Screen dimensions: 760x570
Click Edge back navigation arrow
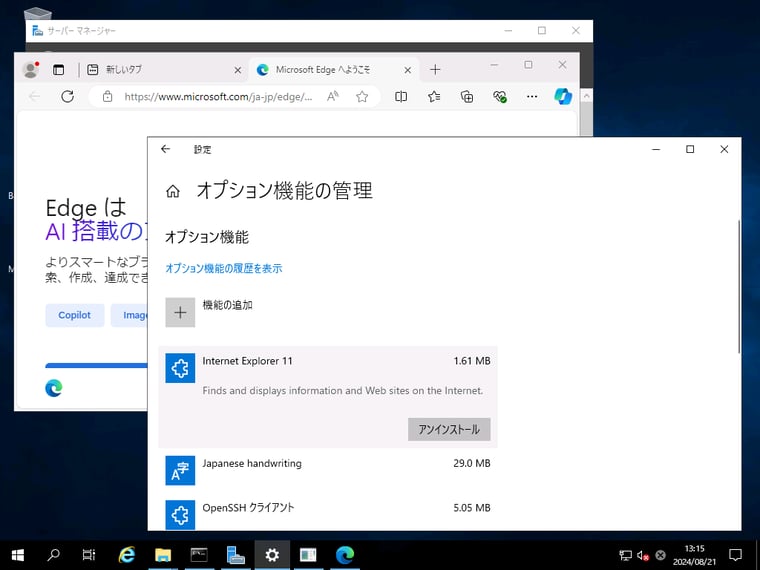tap(34, 96)
